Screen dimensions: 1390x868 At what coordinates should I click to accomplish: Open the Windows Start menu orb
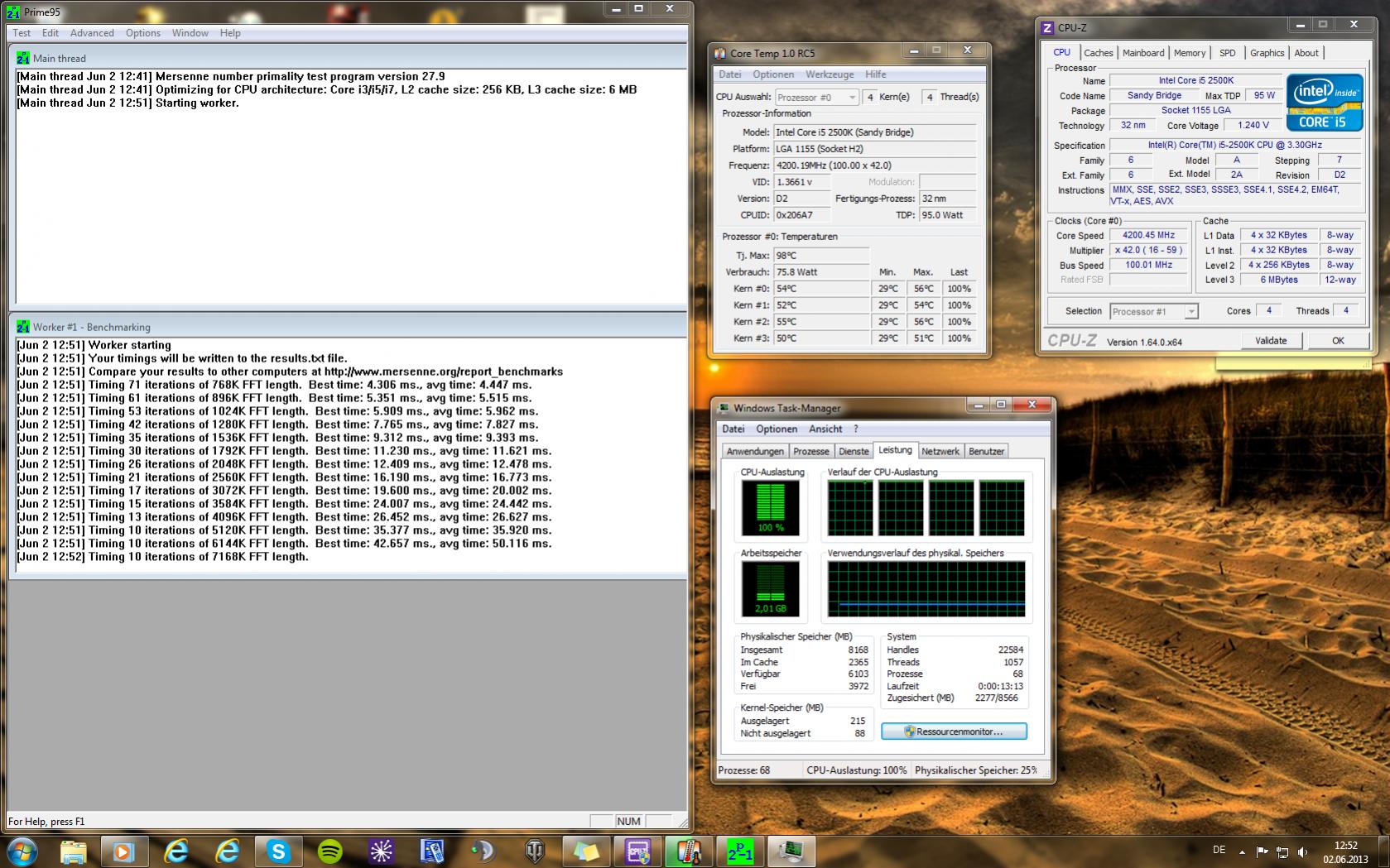click(x=22, y=851)
